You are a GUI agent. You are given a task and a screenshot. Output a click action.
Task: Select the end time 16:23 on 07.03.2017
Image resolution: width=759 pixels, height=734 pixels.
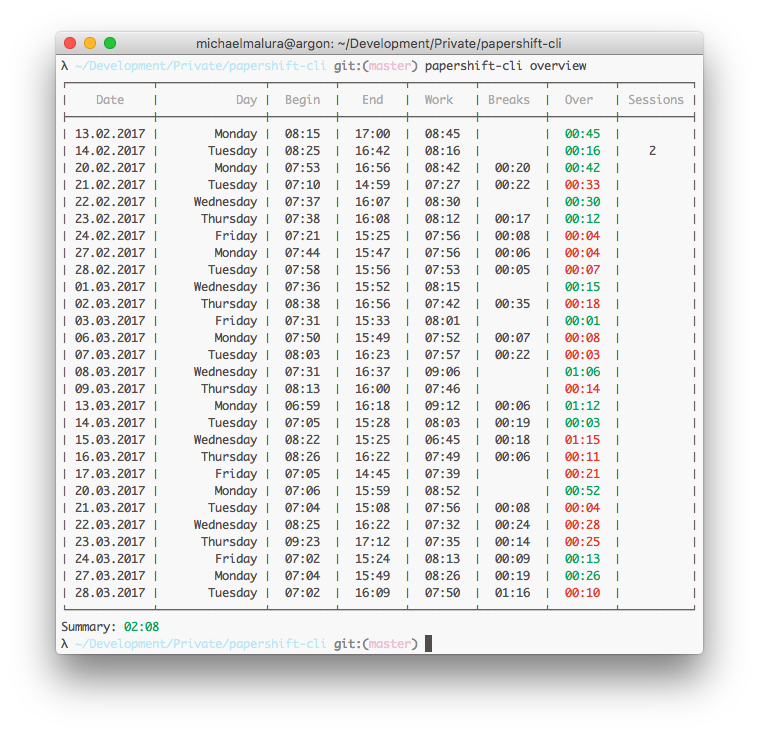click(372, 354)
